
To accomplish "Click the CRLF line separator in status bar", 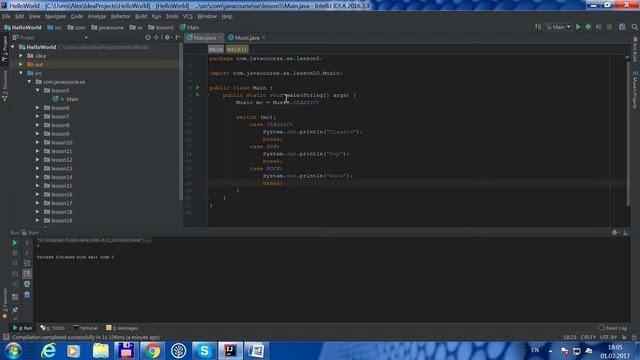I will point(588,337).
